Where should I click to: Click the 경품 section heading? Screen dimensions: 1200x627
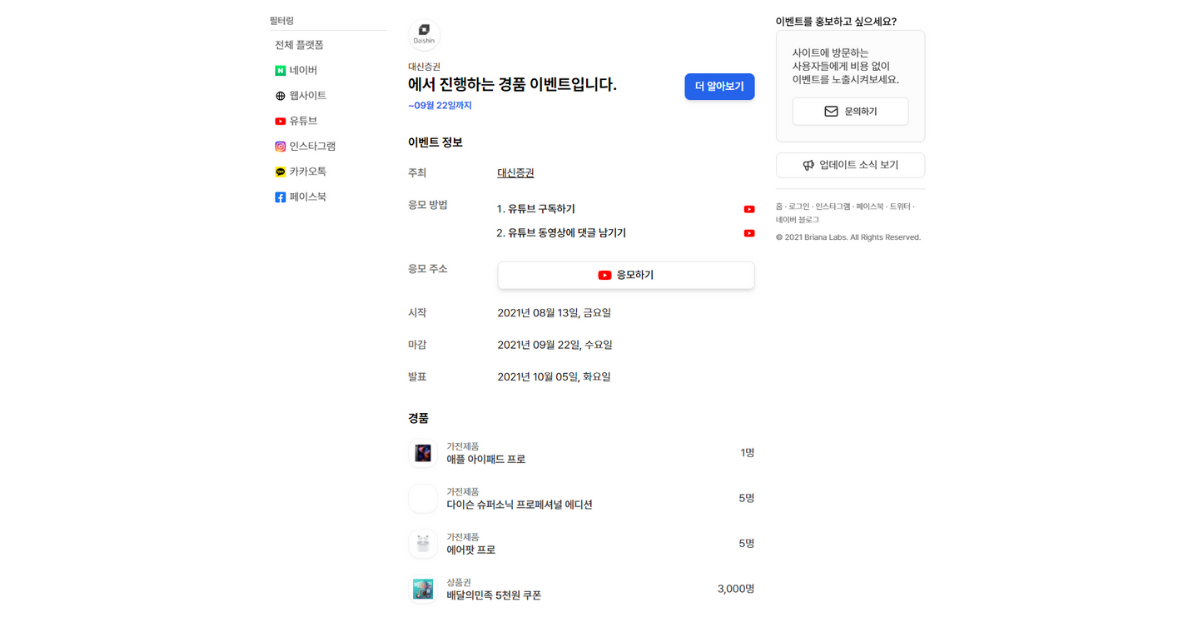418,418
